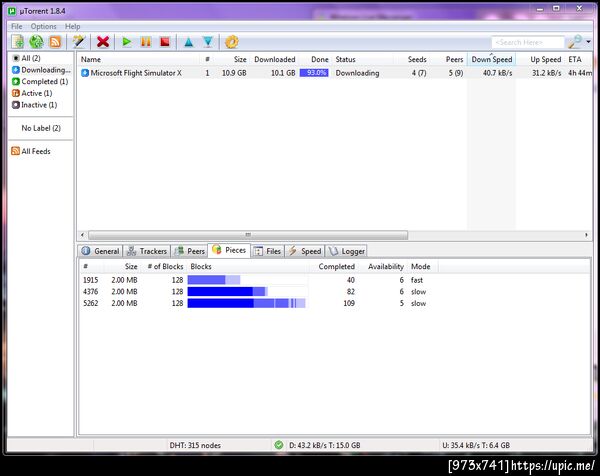The image size is (600, 476).
Task: Open the Options menu
Action: pyautogui.click(x=43, y=26)
